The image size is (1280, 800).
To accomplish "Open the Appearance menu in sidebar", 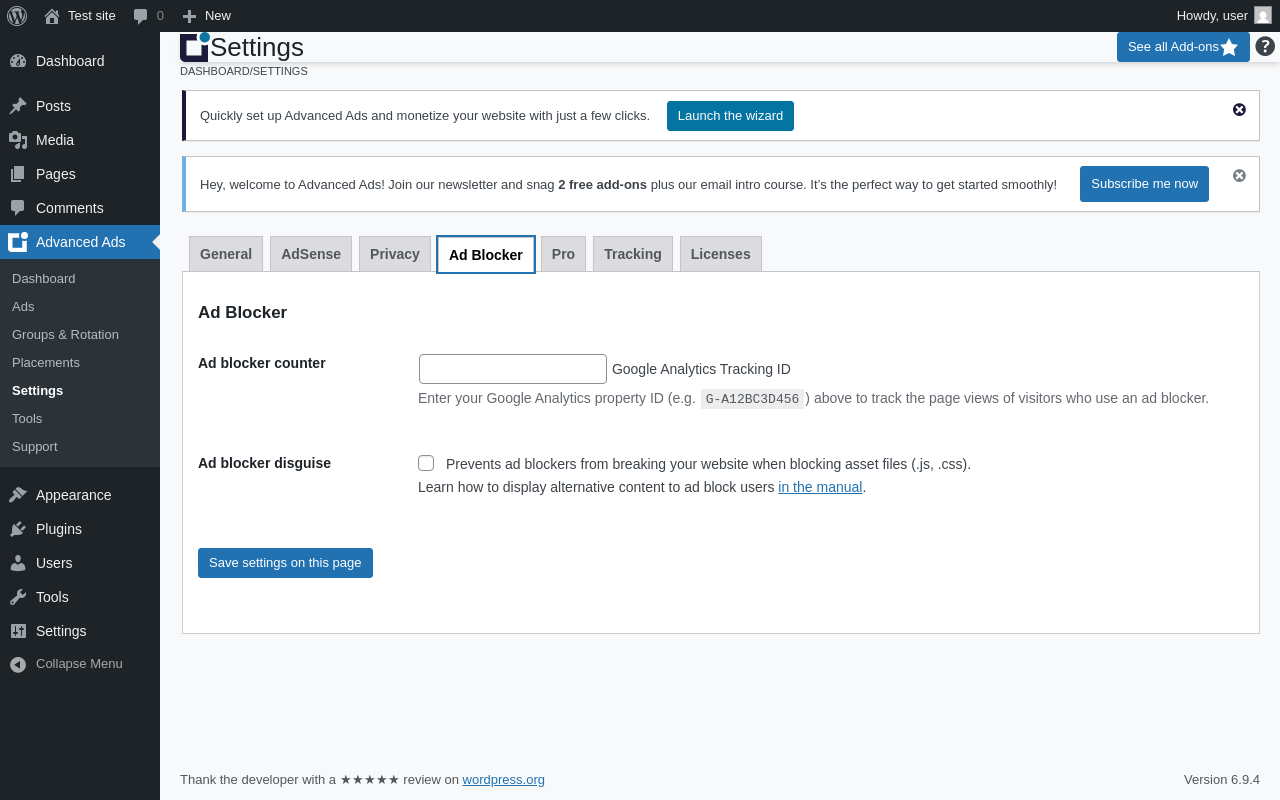I will [x=73, y=495].
